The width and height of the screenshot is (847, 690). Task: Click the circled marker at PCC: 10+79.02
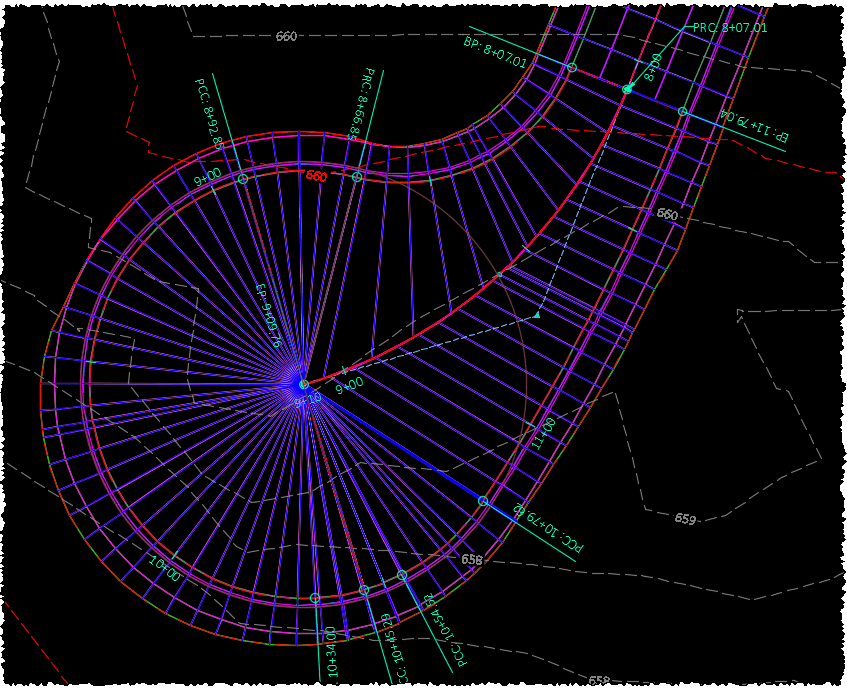[x=483, y=500]
